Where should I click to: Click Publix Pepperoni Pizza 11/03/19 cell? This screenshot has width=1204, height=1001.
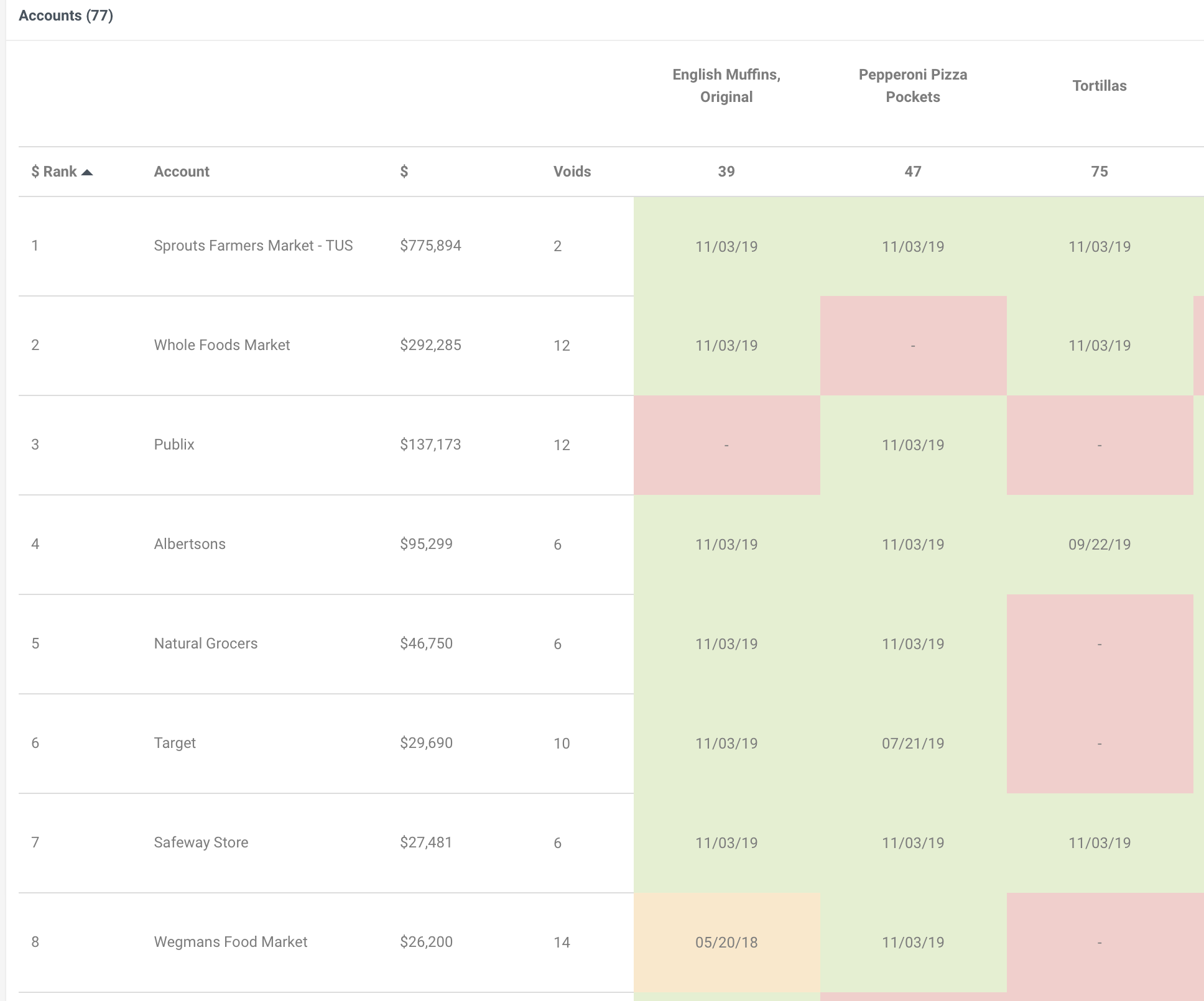tap(913, 445)
